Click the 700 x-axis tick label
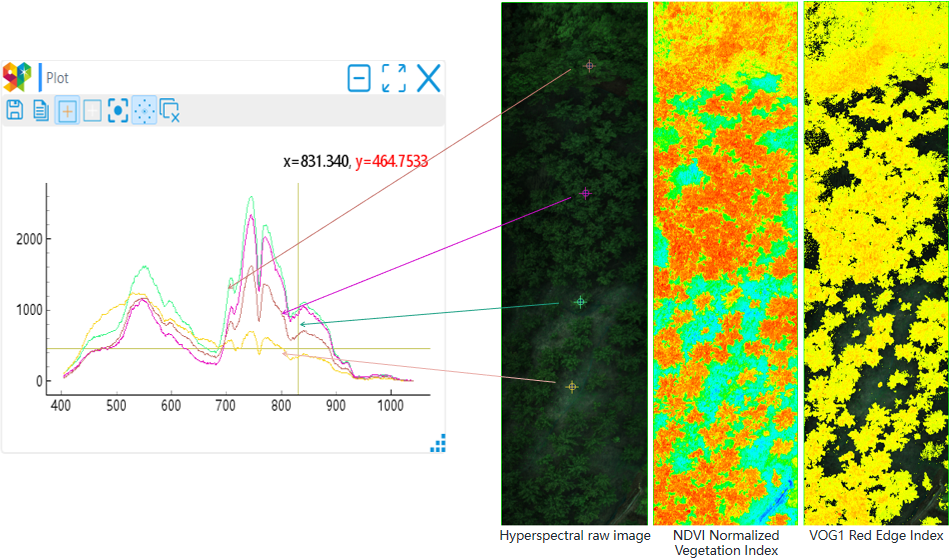This screenshot has width=950, height=558. [x=225, y=405]
